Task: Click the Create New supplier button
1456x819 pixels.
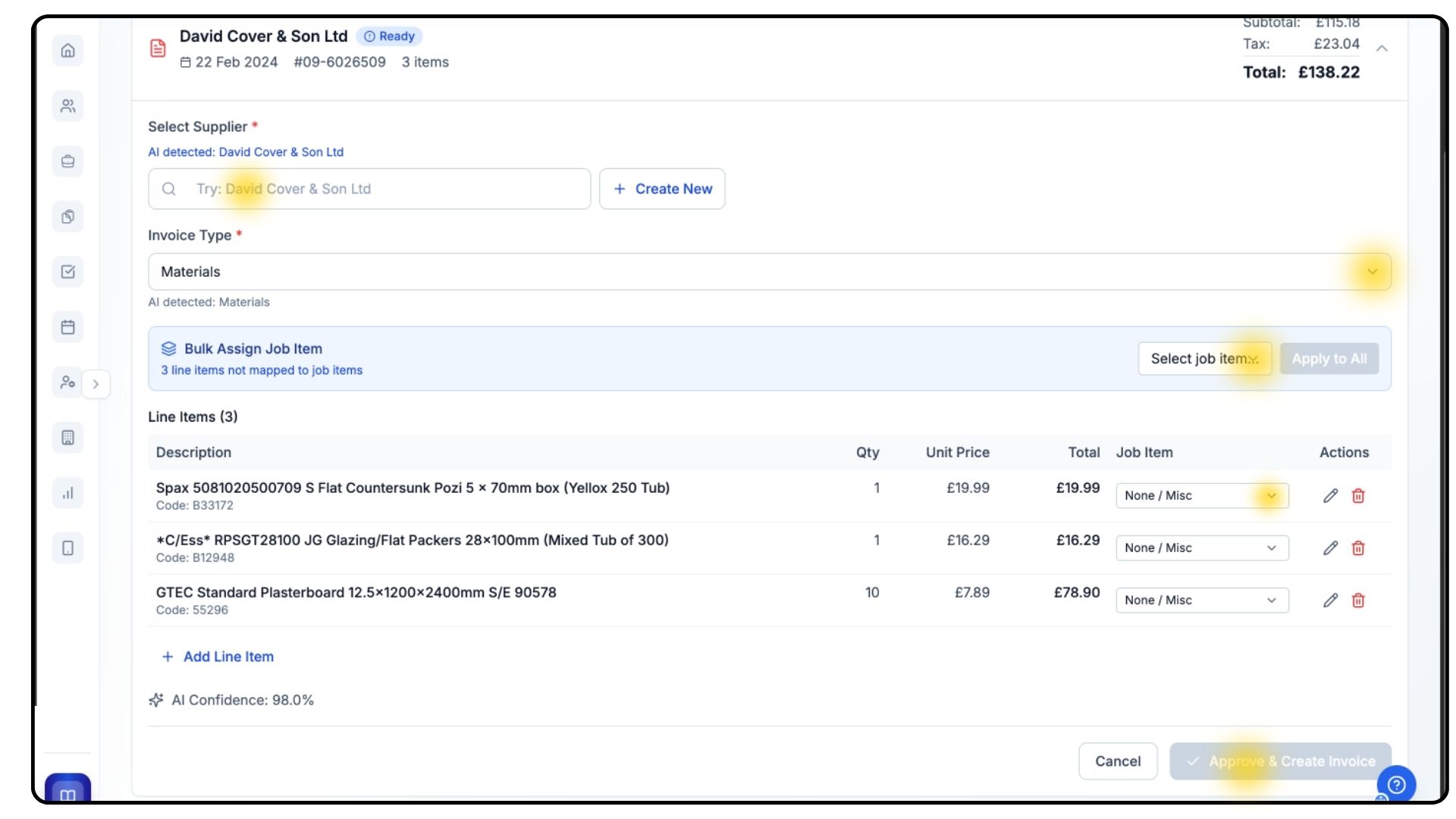Action: 662,189
